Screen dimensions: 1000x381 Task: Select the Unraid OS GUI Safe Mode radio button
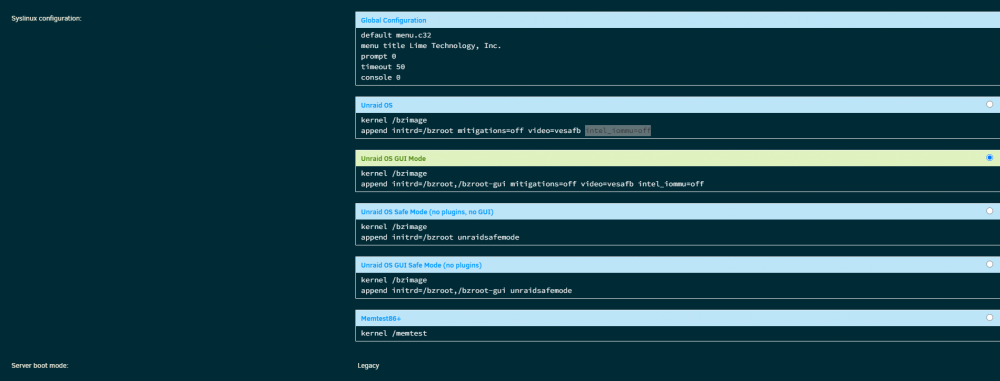coord(989,264)
